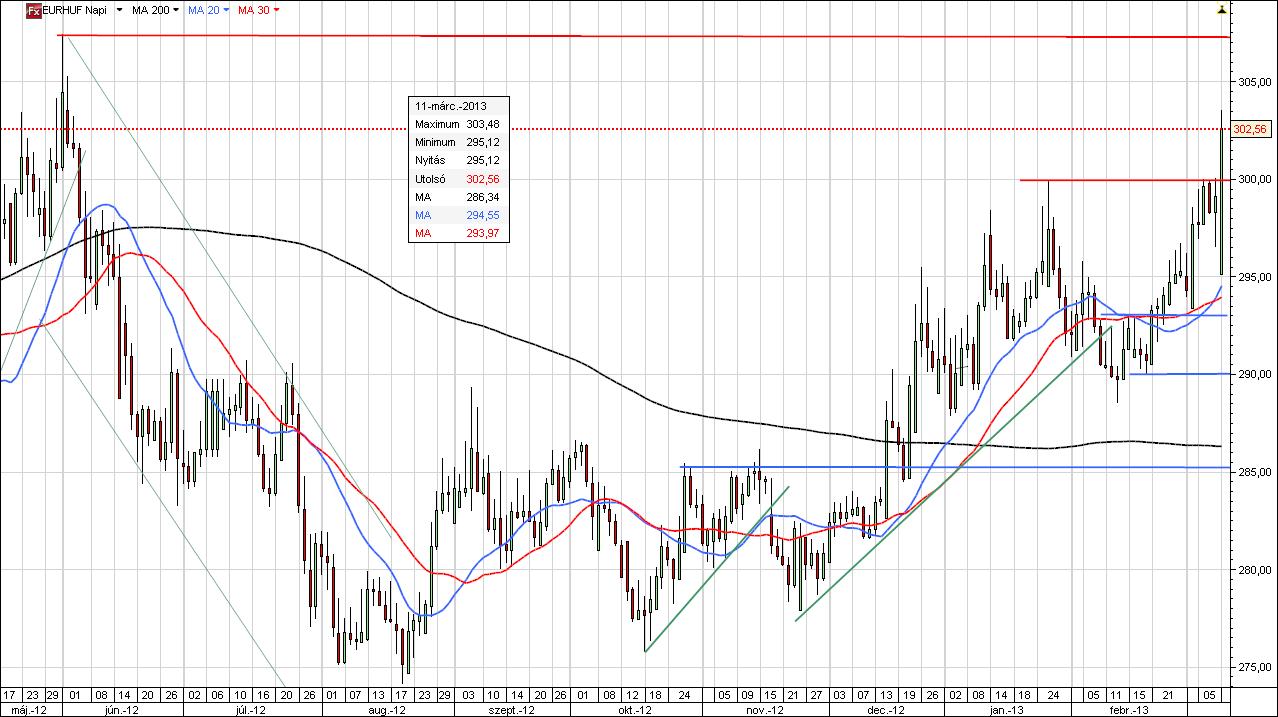Select the MA 286,34 row
Image resolution: width=1278 pixels, height=717 pixels.
click(458, 197)
